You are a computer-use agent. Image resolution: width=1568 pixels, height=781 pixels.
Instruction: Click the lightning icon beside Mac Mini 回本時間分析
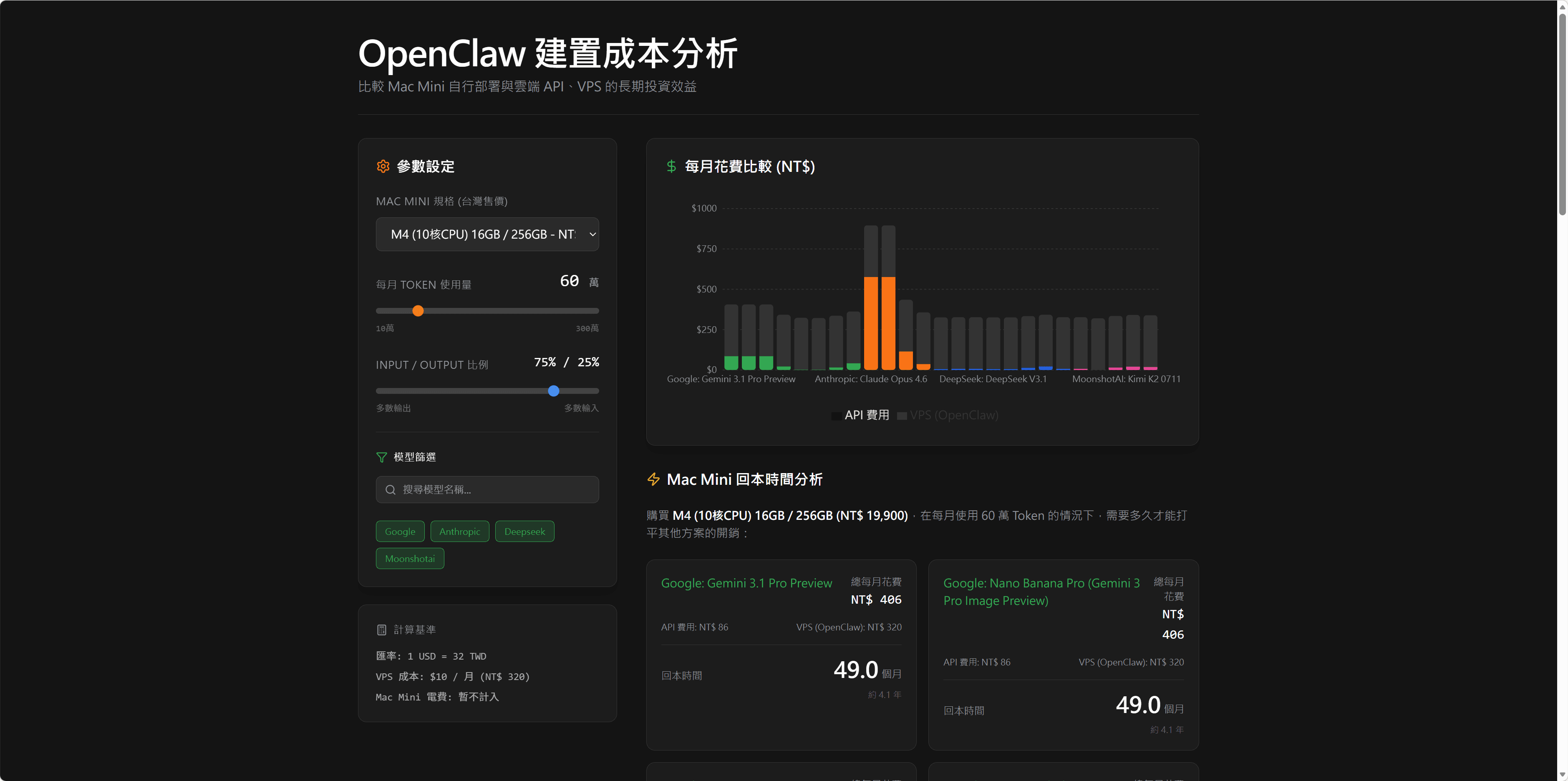click(653, 479)
